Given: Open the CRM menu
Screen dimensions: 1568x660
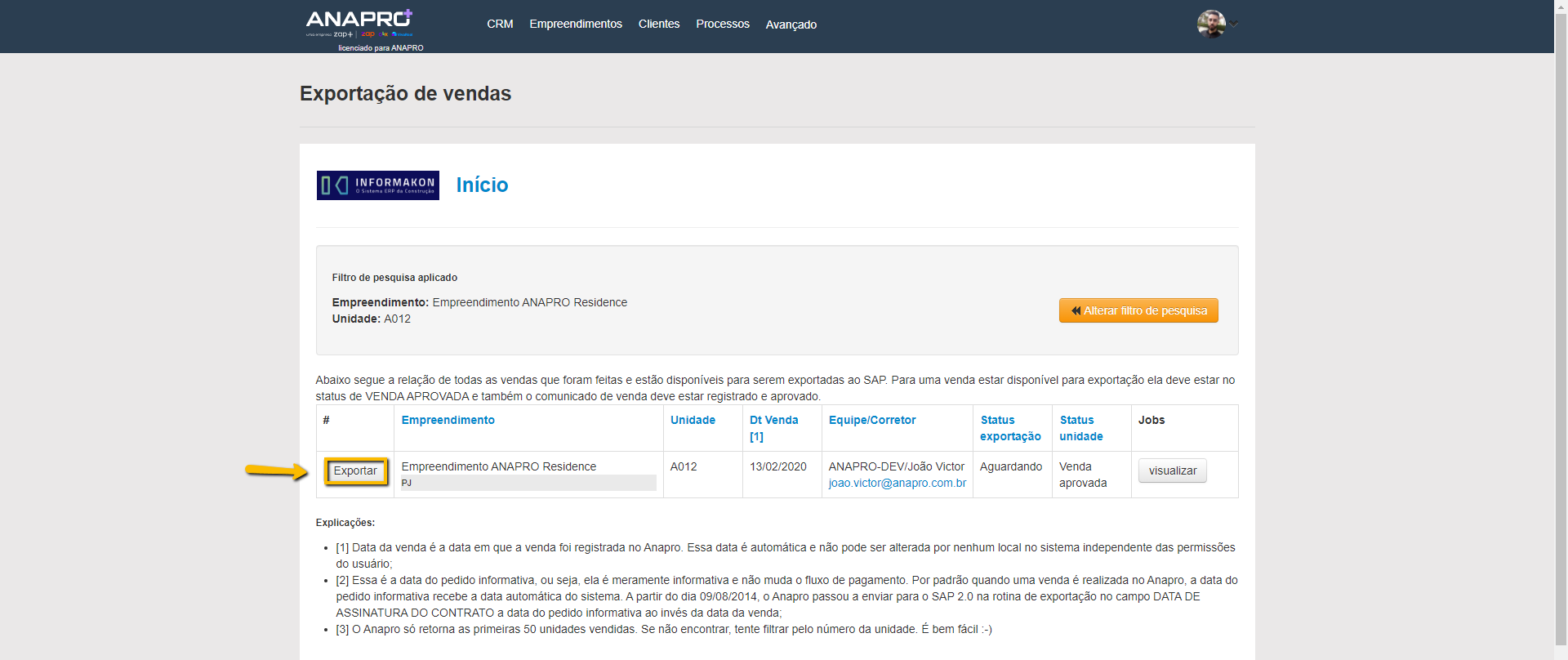Looking at the screenshot, I should [500, 25].
